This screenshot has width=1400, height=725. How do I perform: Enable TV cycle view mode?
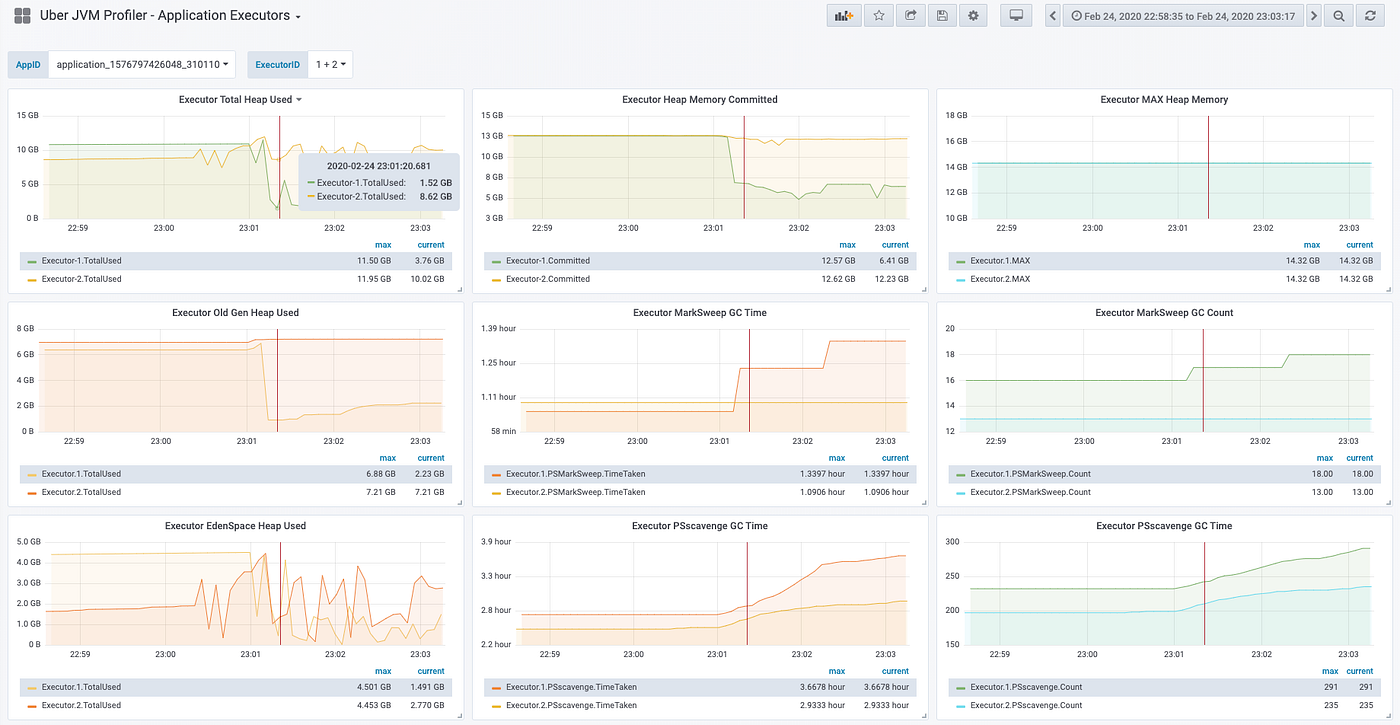point(1015,15)
